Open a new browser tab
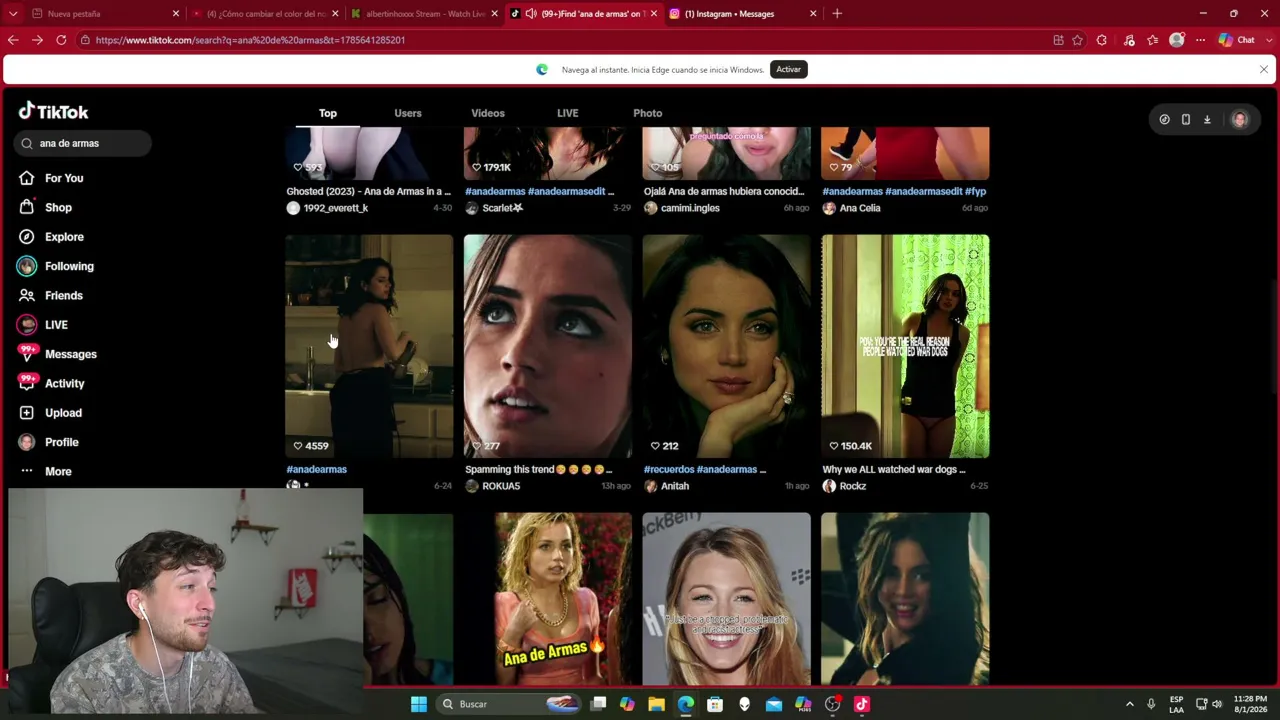The width and height of the screenshot is (1280, 720). click(x=837, y=14)
